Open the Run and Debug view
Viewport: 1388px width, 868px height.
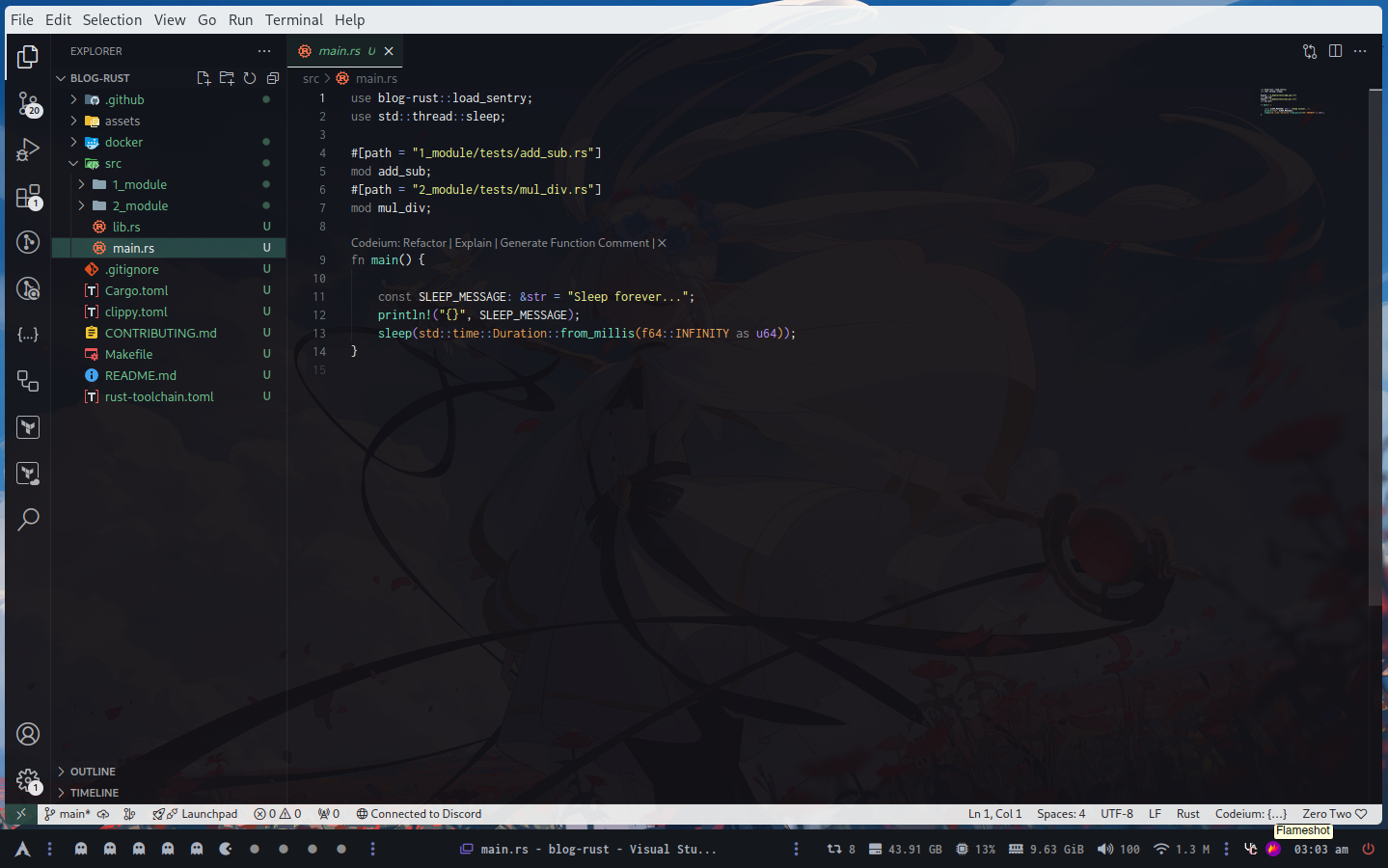(x=28, y=149)
